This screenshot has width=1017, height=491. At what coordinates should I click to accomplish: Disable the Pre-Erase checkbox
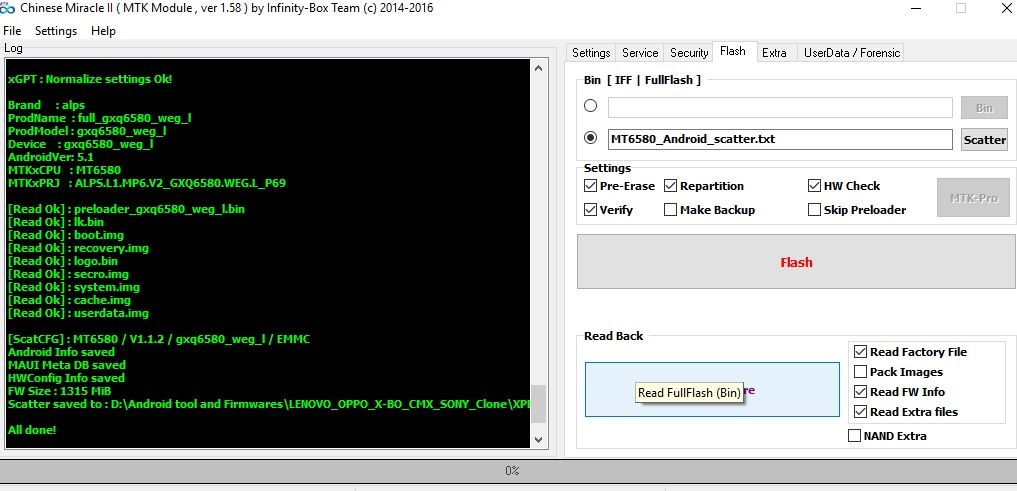click(x=591, y=186)
